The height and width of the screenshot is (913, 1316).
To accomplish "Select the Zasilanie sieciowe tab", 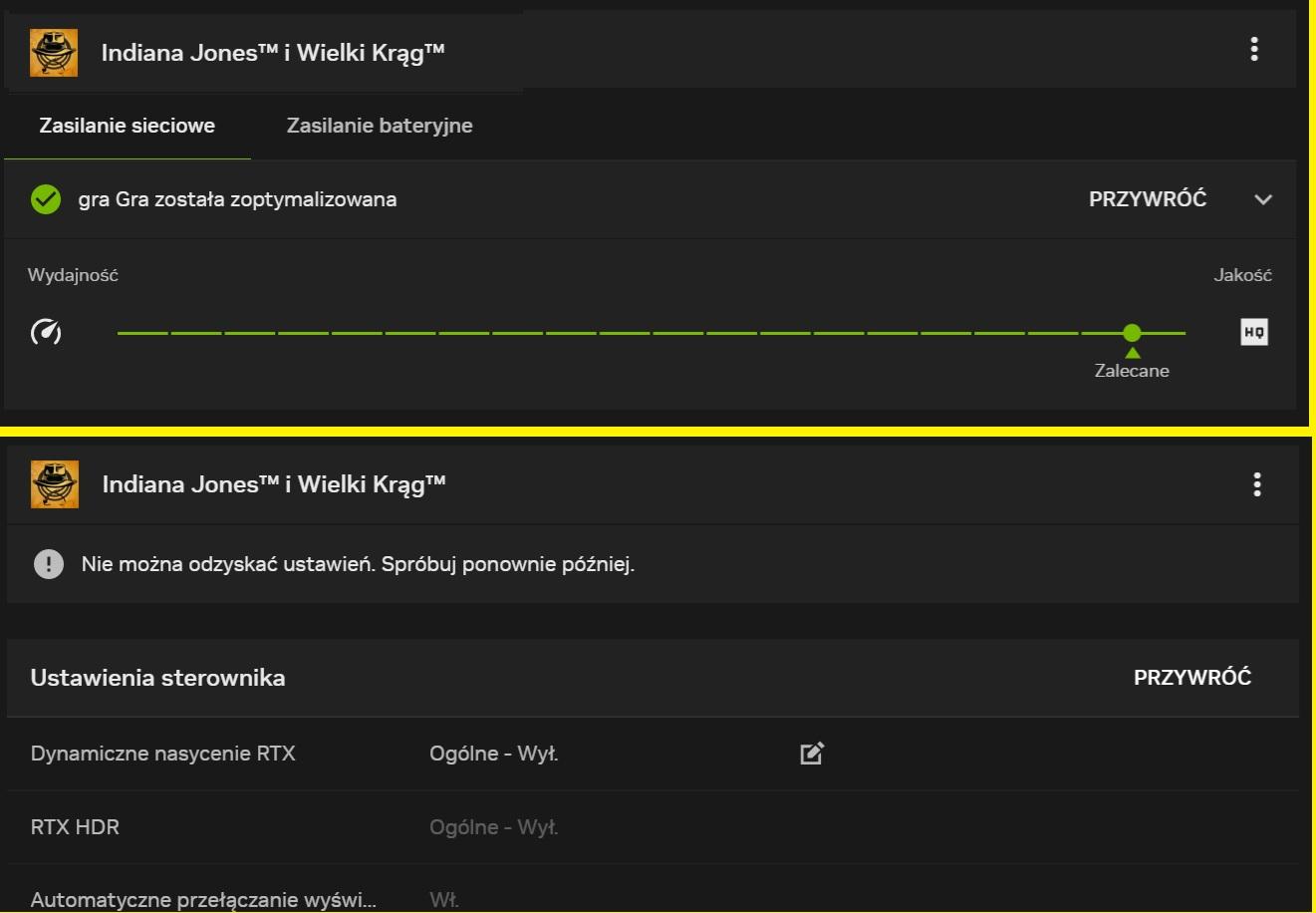I will pyautogui.click(x=128, y=126).
